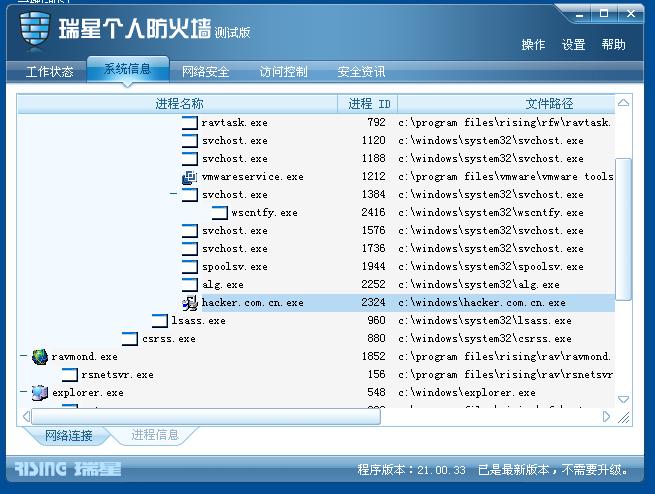The height and width of the screenshot is (494, 655).
Task: Click the path c:\windows\explorer.exe
Action: tap(467, 393)
